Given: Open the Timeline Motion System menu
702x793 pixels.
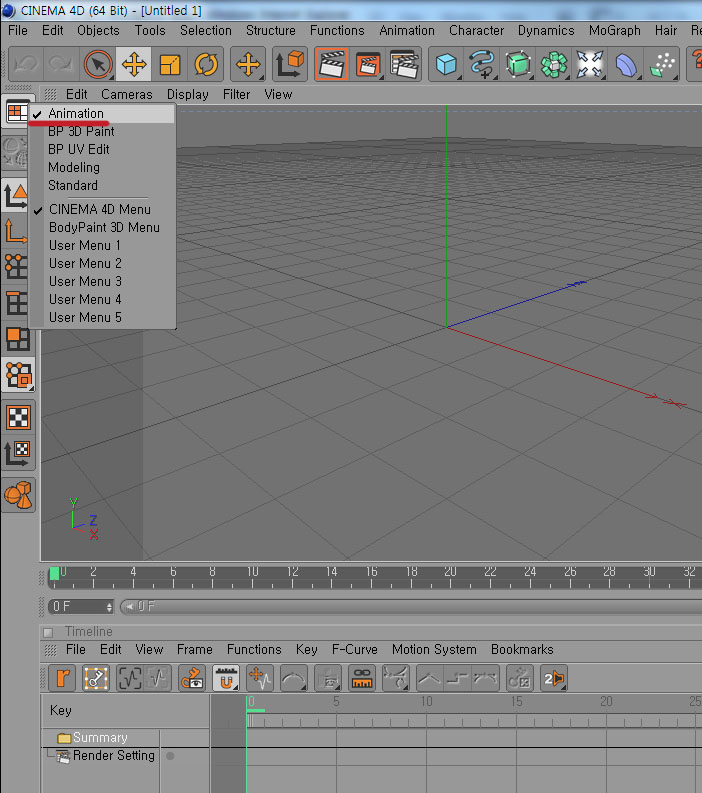Looking at the screenshot, I should (434, 649).
